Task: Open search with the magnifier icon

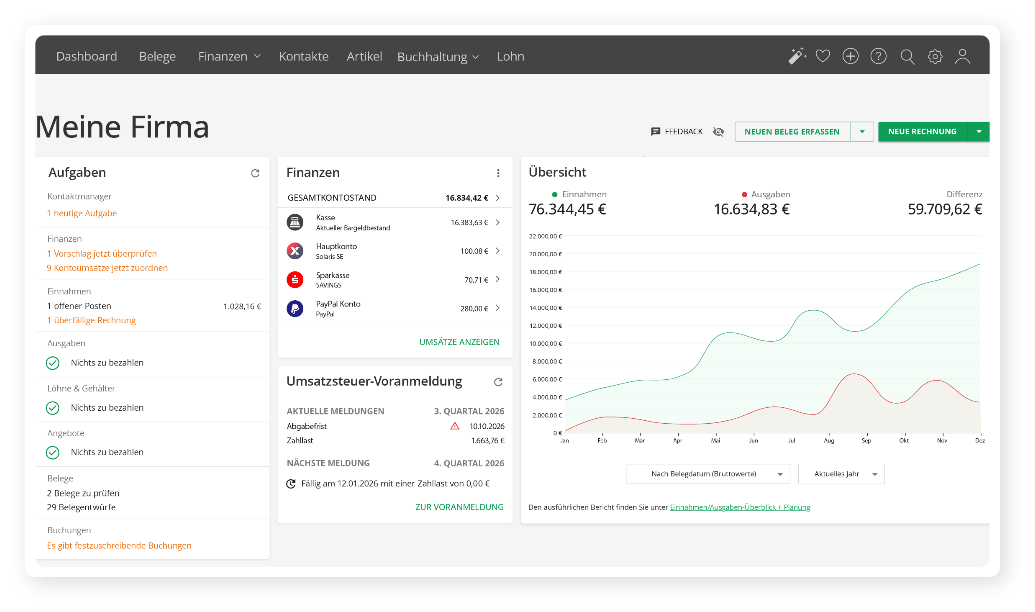Action: tap(907, 57)
